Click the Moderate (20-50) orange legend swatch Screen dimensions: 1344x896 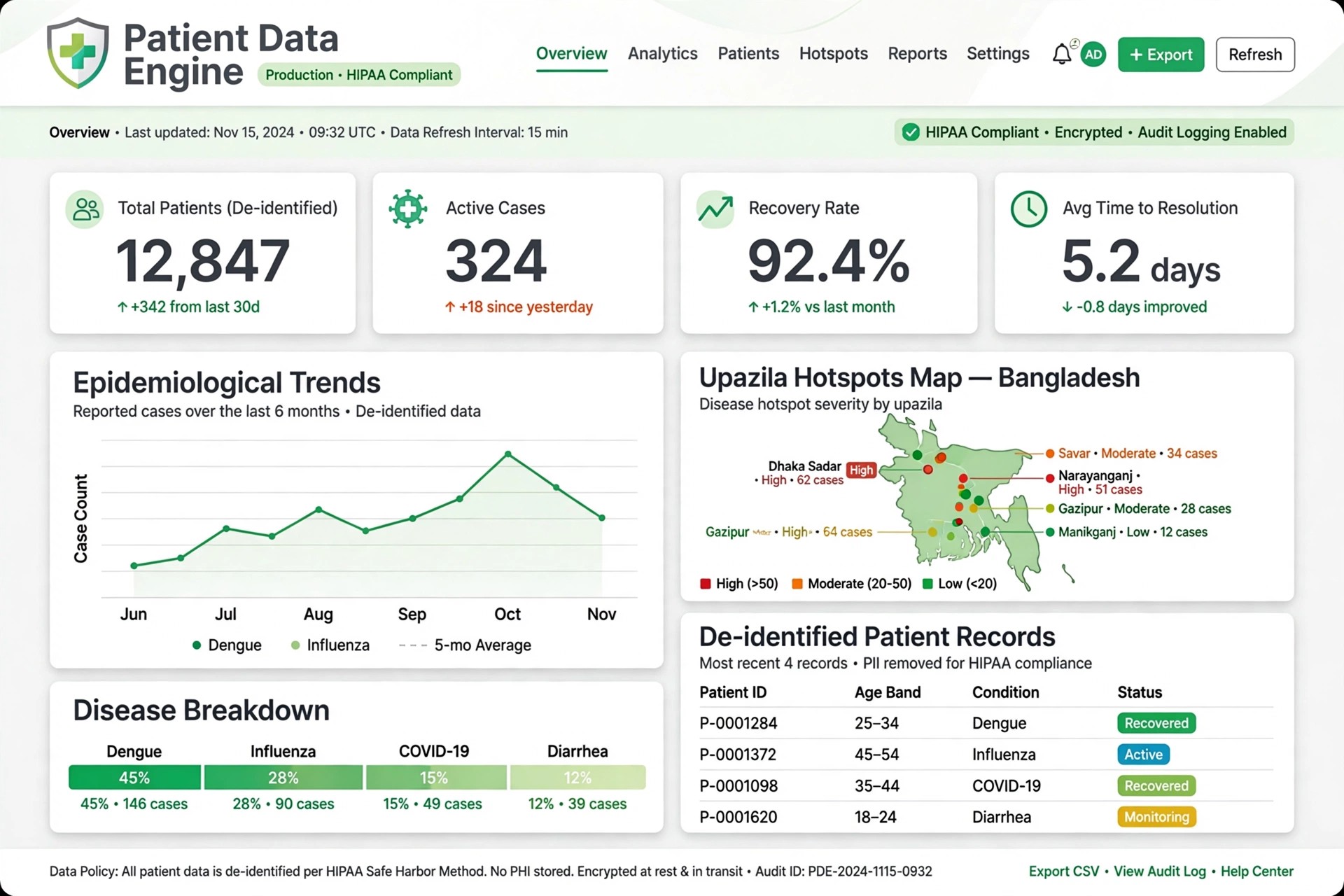(x=797, y=584)
